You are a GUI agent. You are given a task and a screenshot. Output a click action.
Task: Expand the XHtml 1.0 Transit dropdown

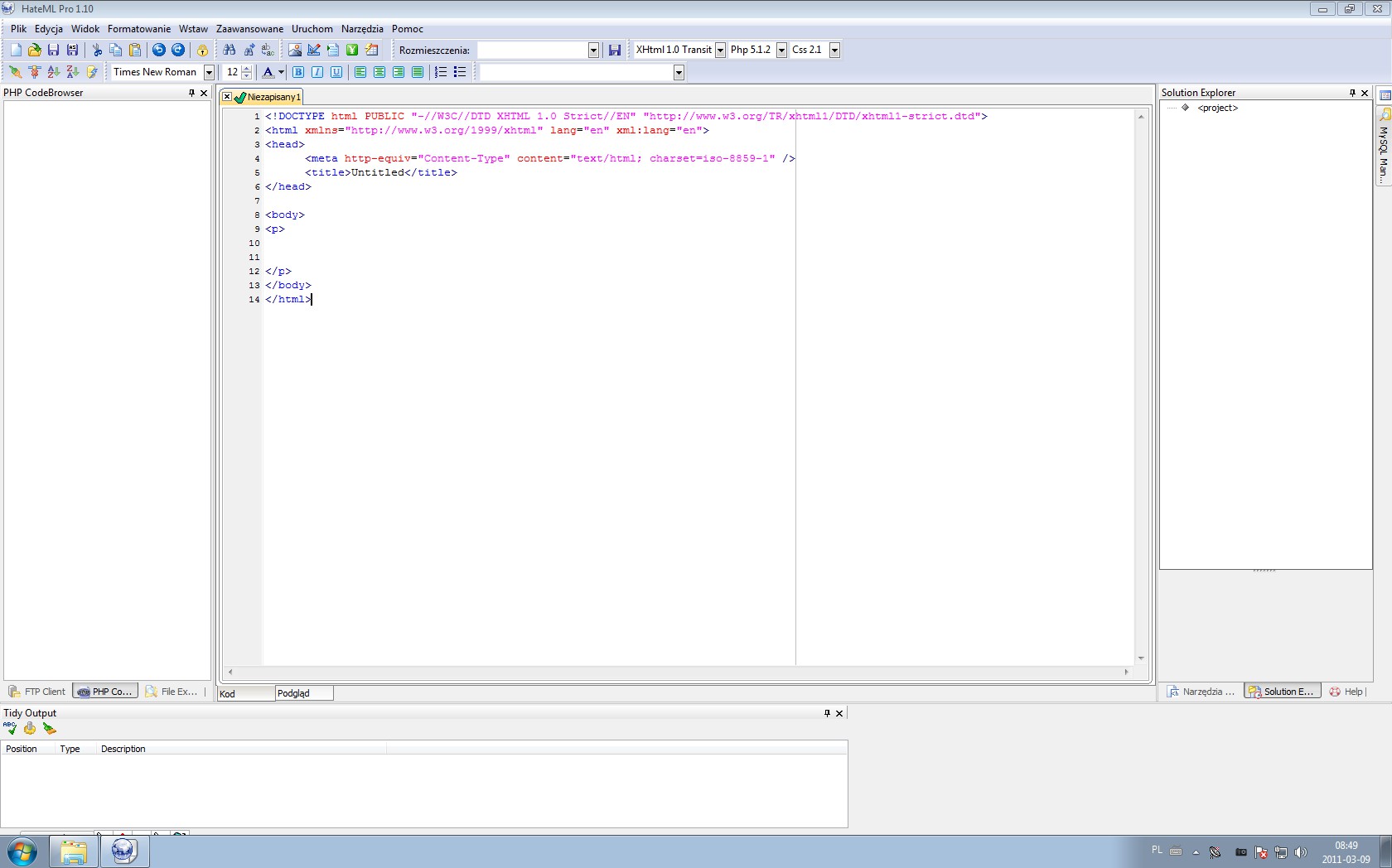tap(720, 51)
